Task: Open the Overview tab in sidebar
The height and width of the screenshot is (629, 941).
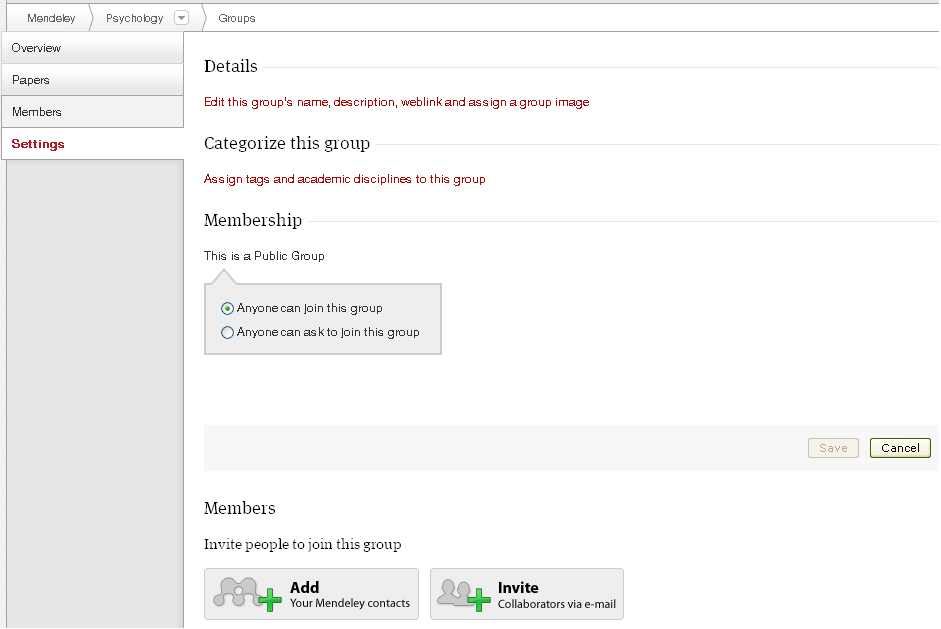Action: (x=92, y=48)
